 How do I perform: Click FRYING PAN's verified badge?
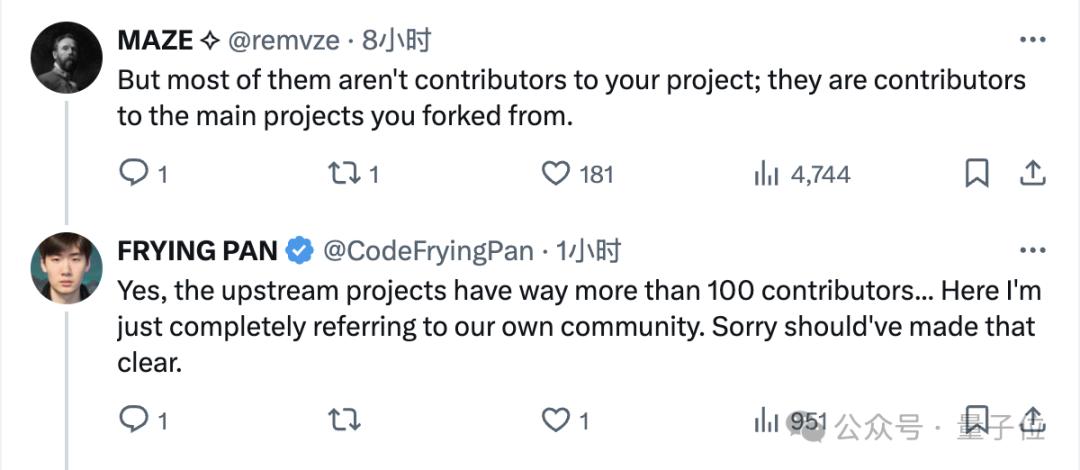point(300,251)
